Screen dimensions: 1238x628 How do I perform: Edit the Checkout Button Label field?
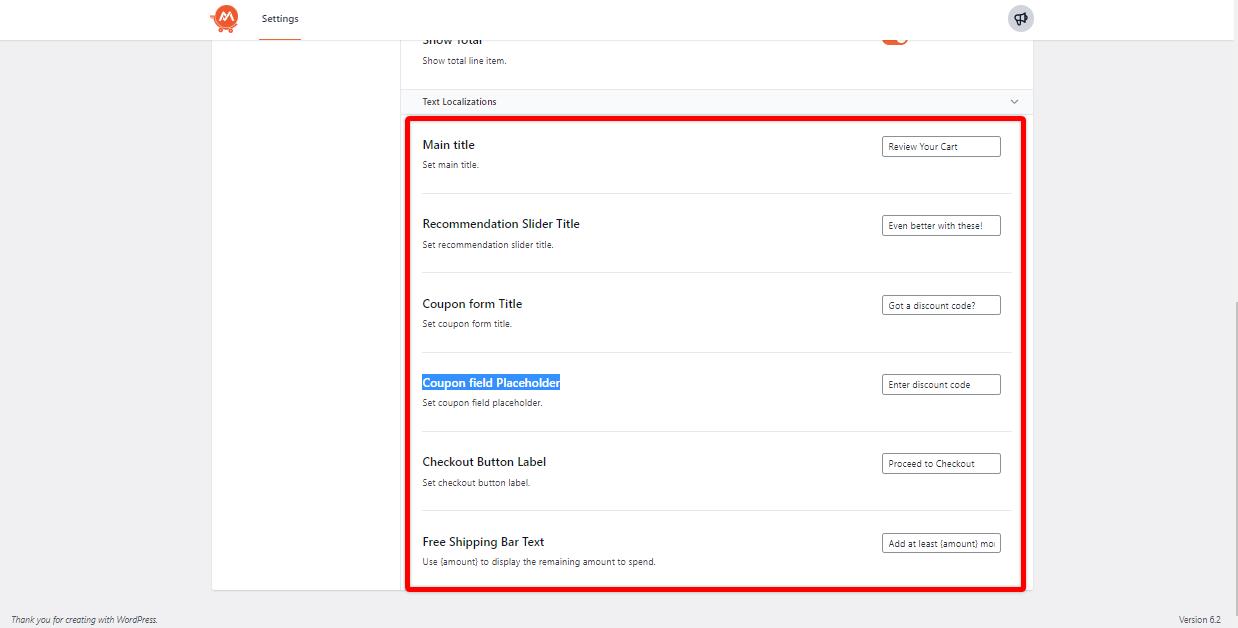pyautogui.click(x=940, y=463)
